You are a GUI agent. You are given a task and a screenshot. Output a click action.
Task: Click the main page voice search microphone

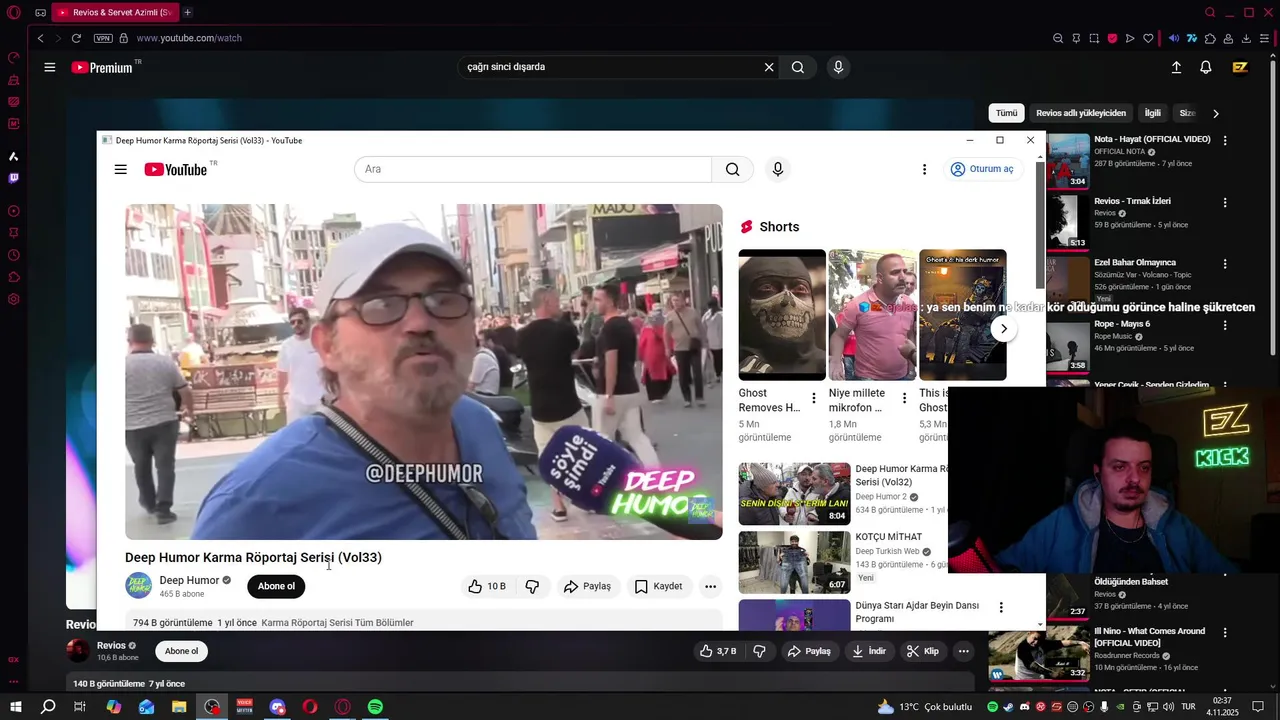pos(838,67)
